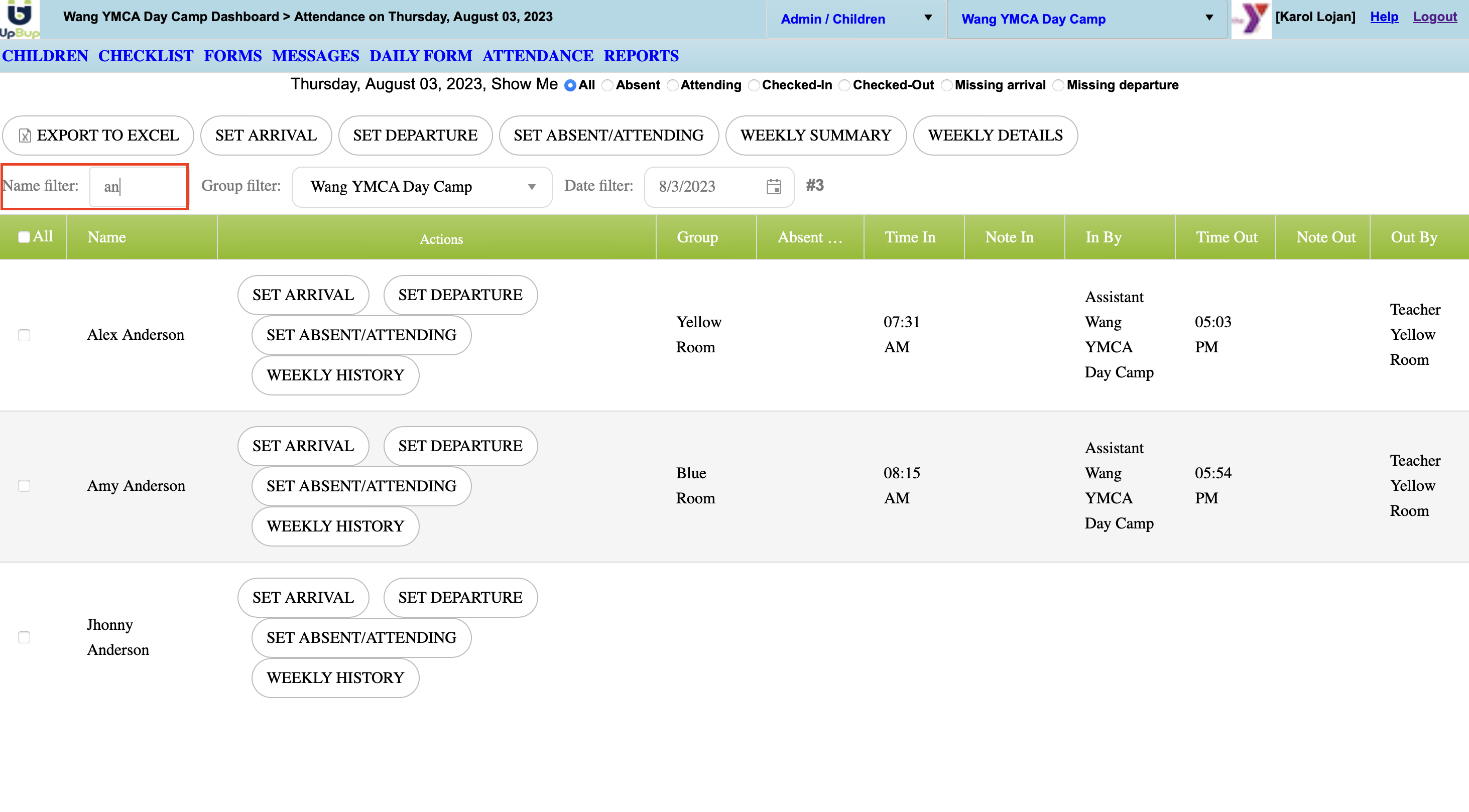Image resolution: width=1469 pixels, height=812 pixels.
Task: Open the date filter calendar picker
Action: 773,187
